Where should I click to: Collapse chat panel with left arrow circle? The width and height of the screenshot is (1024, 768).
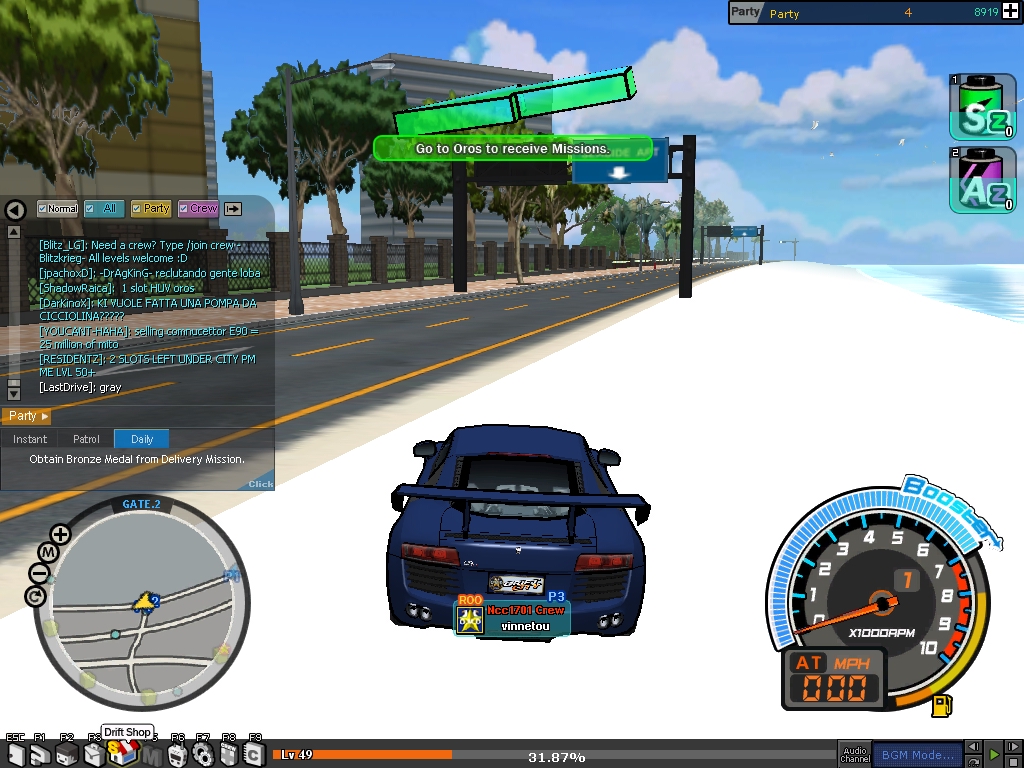(15, 210)
